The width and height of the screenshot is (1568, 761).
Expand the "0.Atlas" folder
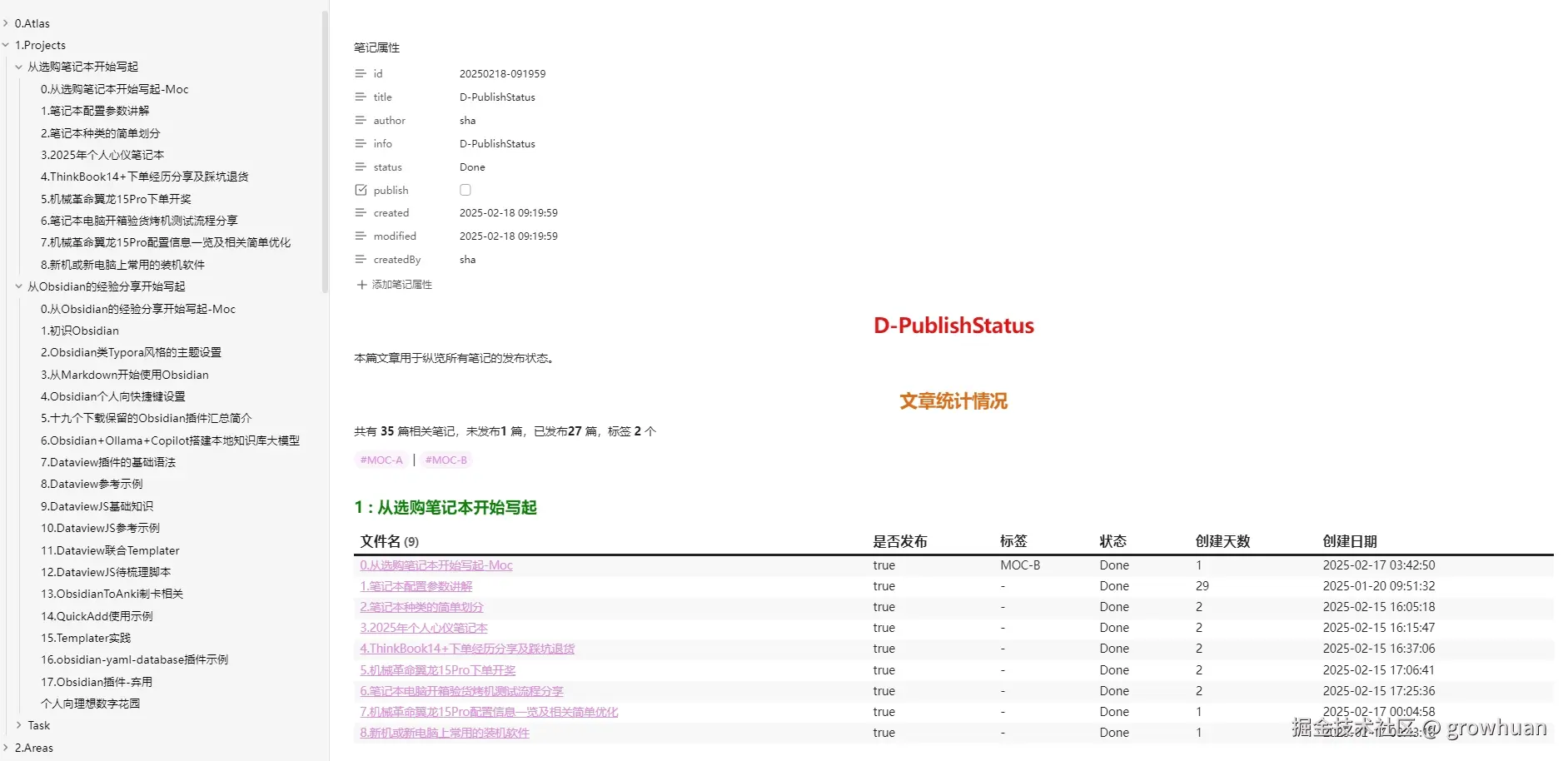[x=7, y=22]
